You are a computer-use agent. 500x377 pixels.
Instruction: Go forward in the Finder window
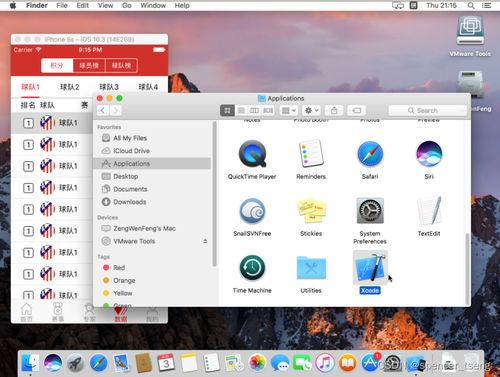coord(115,110)
